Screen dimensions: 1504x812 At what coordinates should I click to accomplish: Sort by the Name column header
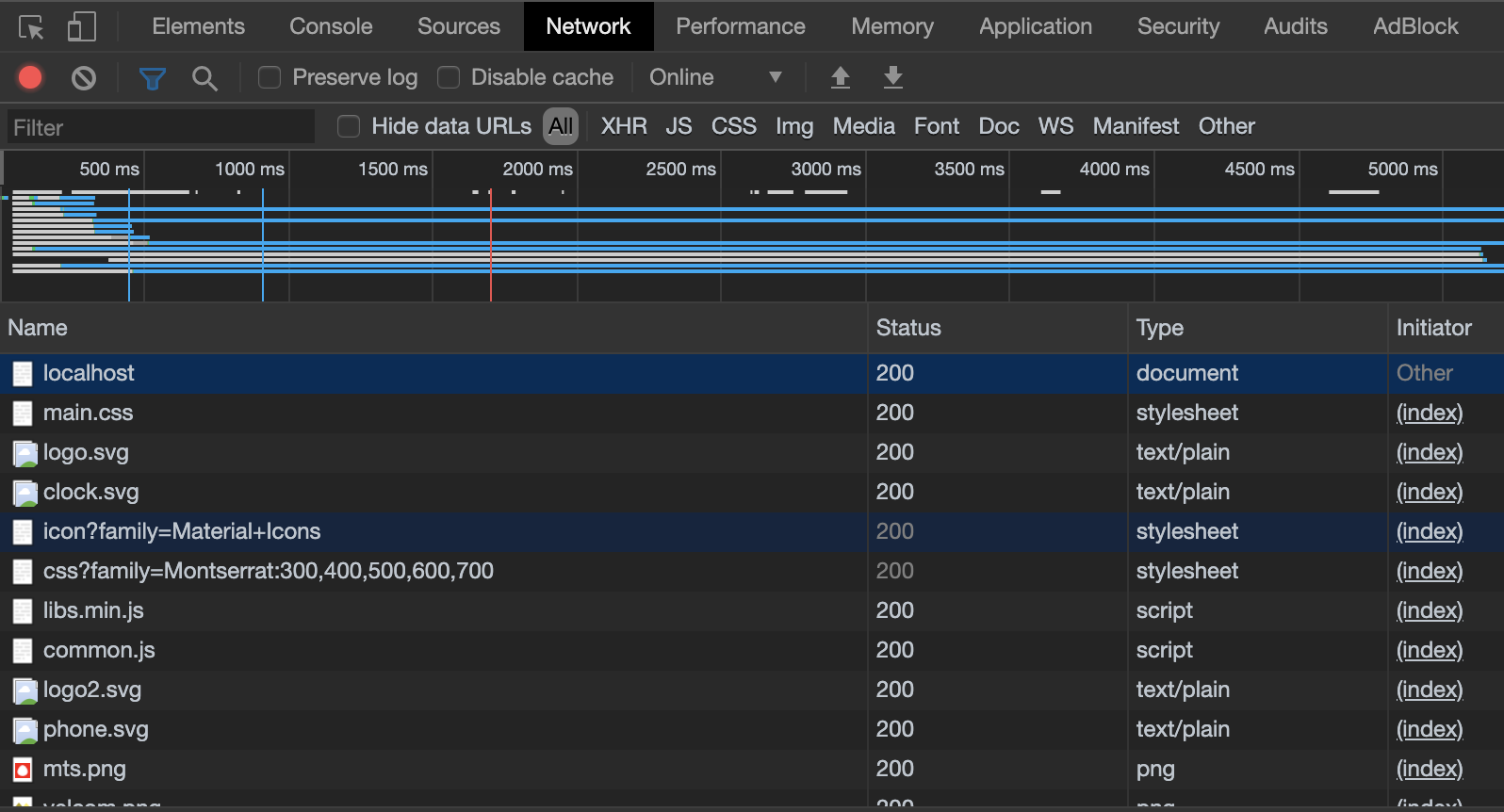(433, 328)
